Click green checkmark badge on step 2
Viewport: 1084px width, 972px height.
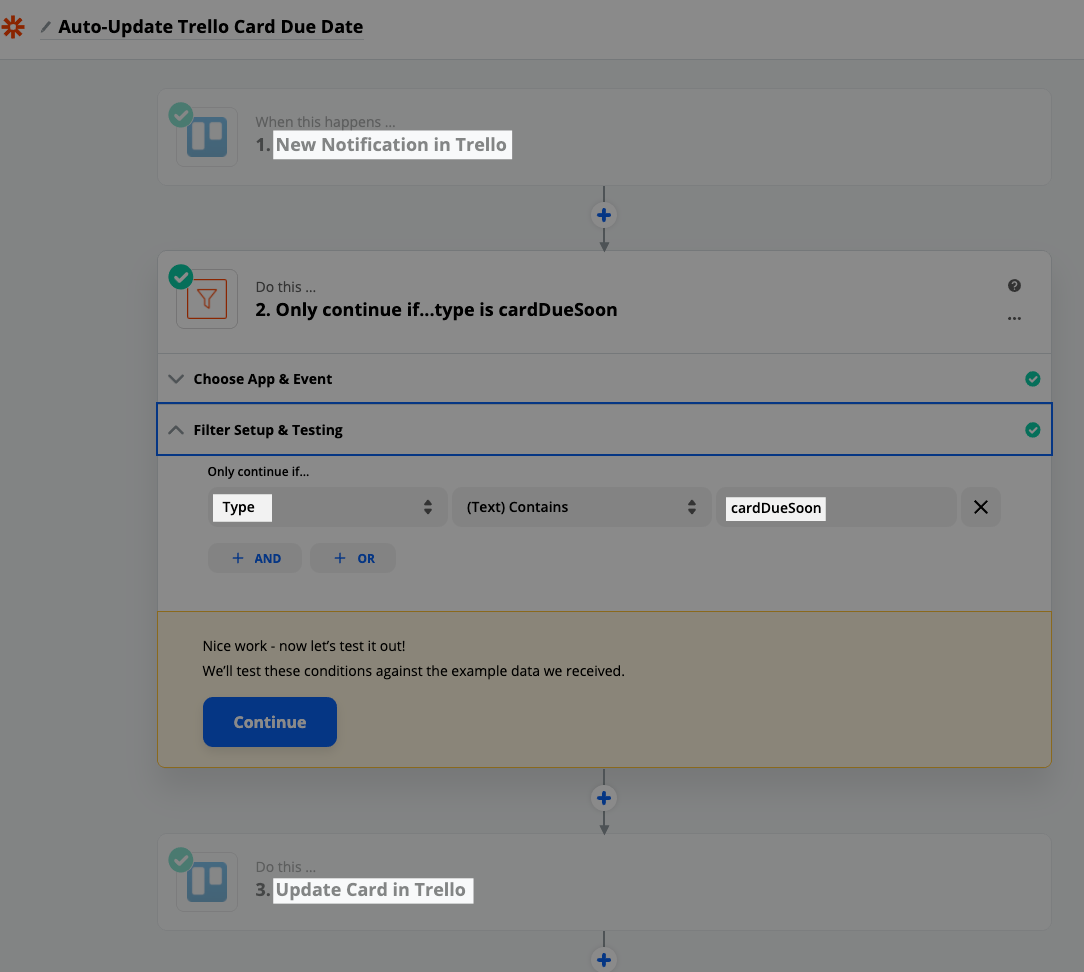pos(181,277)
